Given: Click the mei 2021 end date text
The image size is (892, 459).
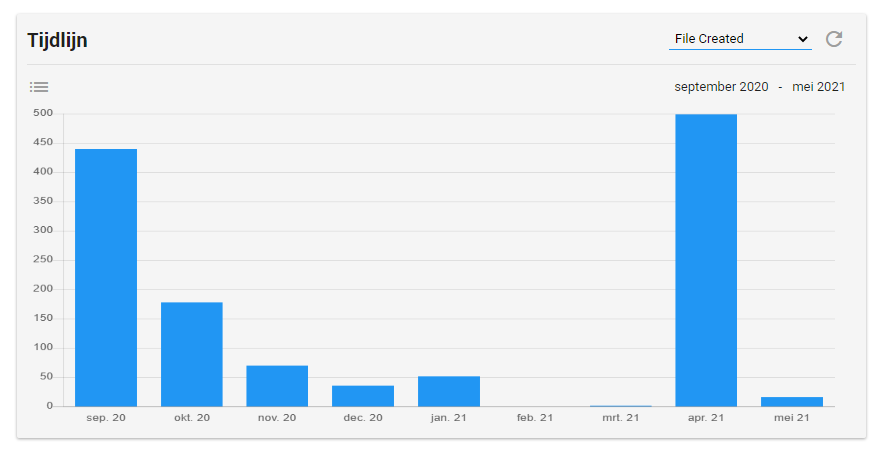Looking at the screenshot, I should click(818, 87).
